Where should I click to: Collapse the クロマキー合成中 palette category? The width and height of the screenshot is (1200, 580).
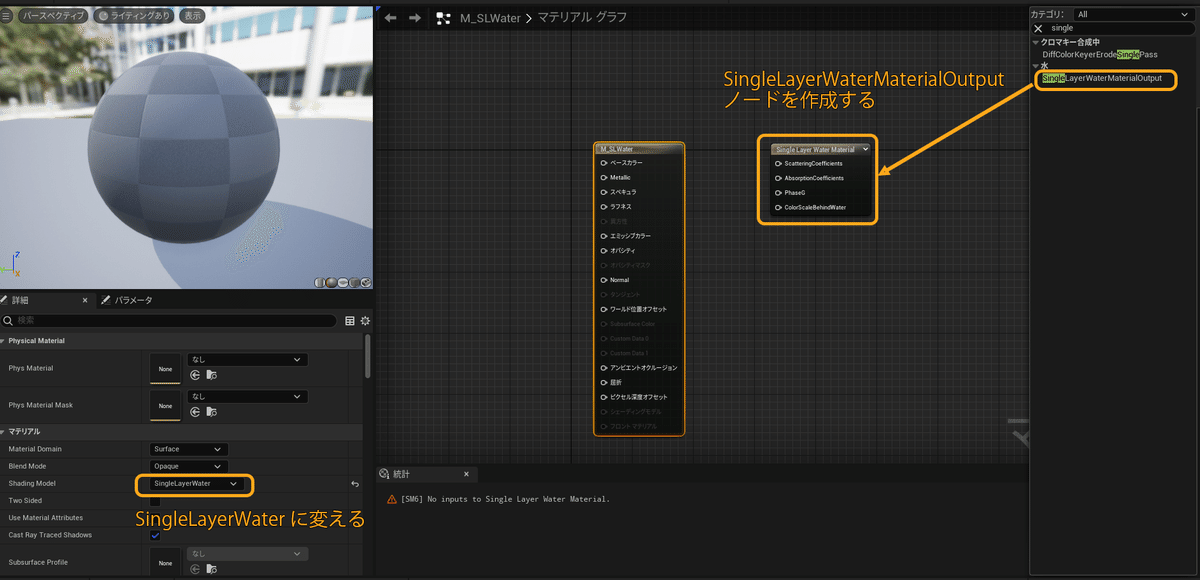click(x=1036, y=42)
